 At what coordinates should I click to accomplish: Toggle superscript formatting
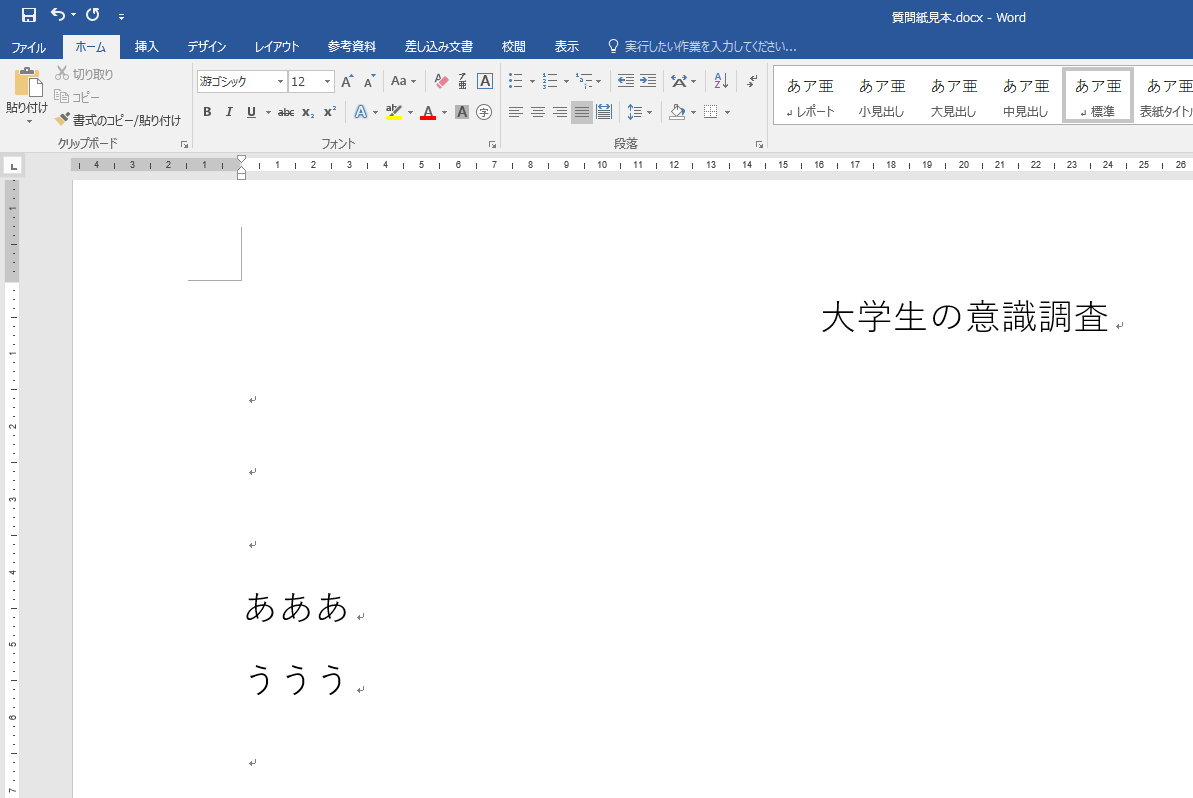pyautogui.click(x=329, y=113)
